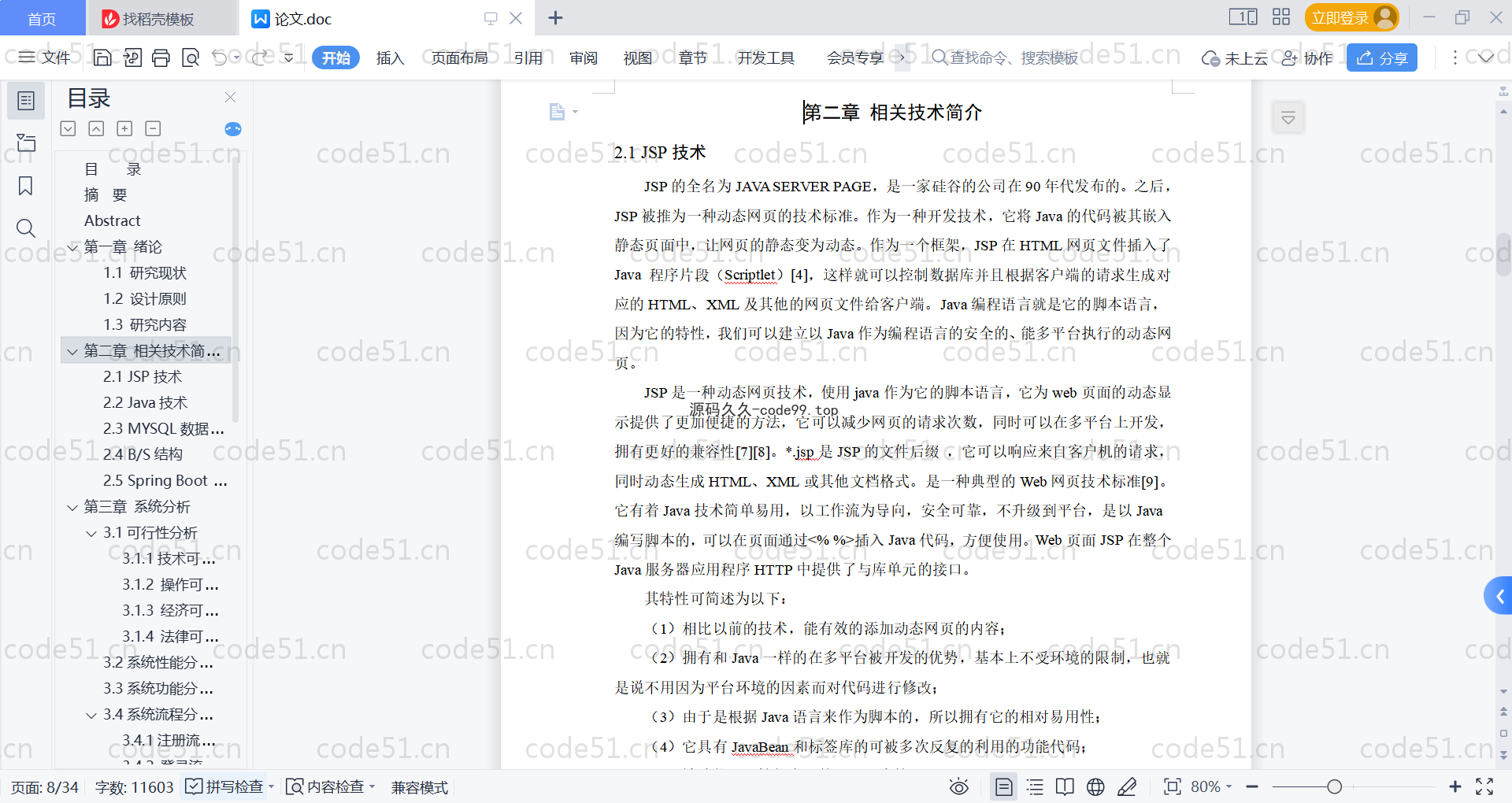Open the 文件 menu
1512x803 pixels.
(x=45, y=57)
